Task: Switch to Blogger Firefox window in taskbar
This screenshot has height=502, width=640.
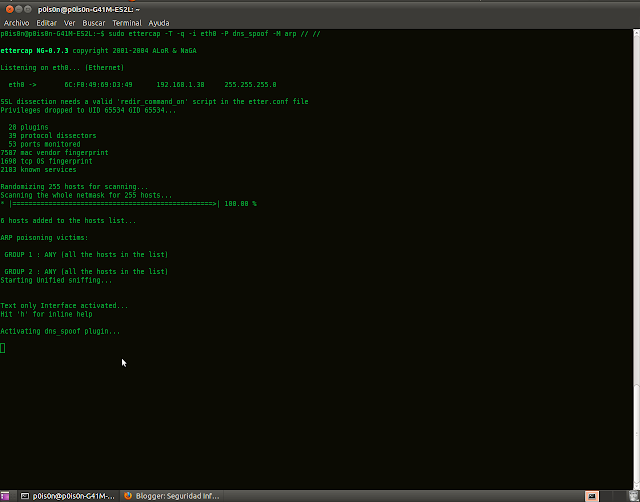Action: point(171,496)
